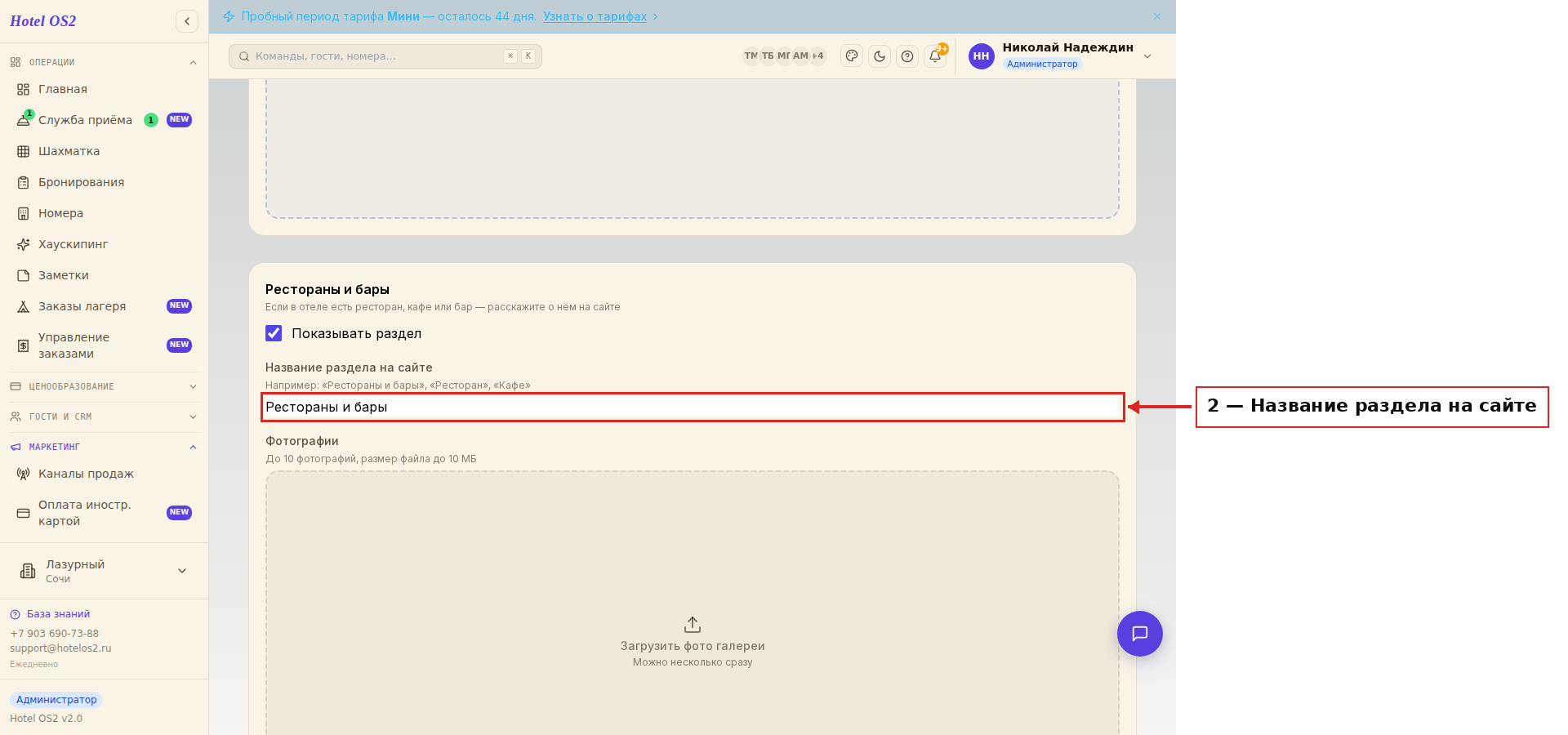Close the trial period banner
Screen dimensions: 1568x735
click(1157, 16)
